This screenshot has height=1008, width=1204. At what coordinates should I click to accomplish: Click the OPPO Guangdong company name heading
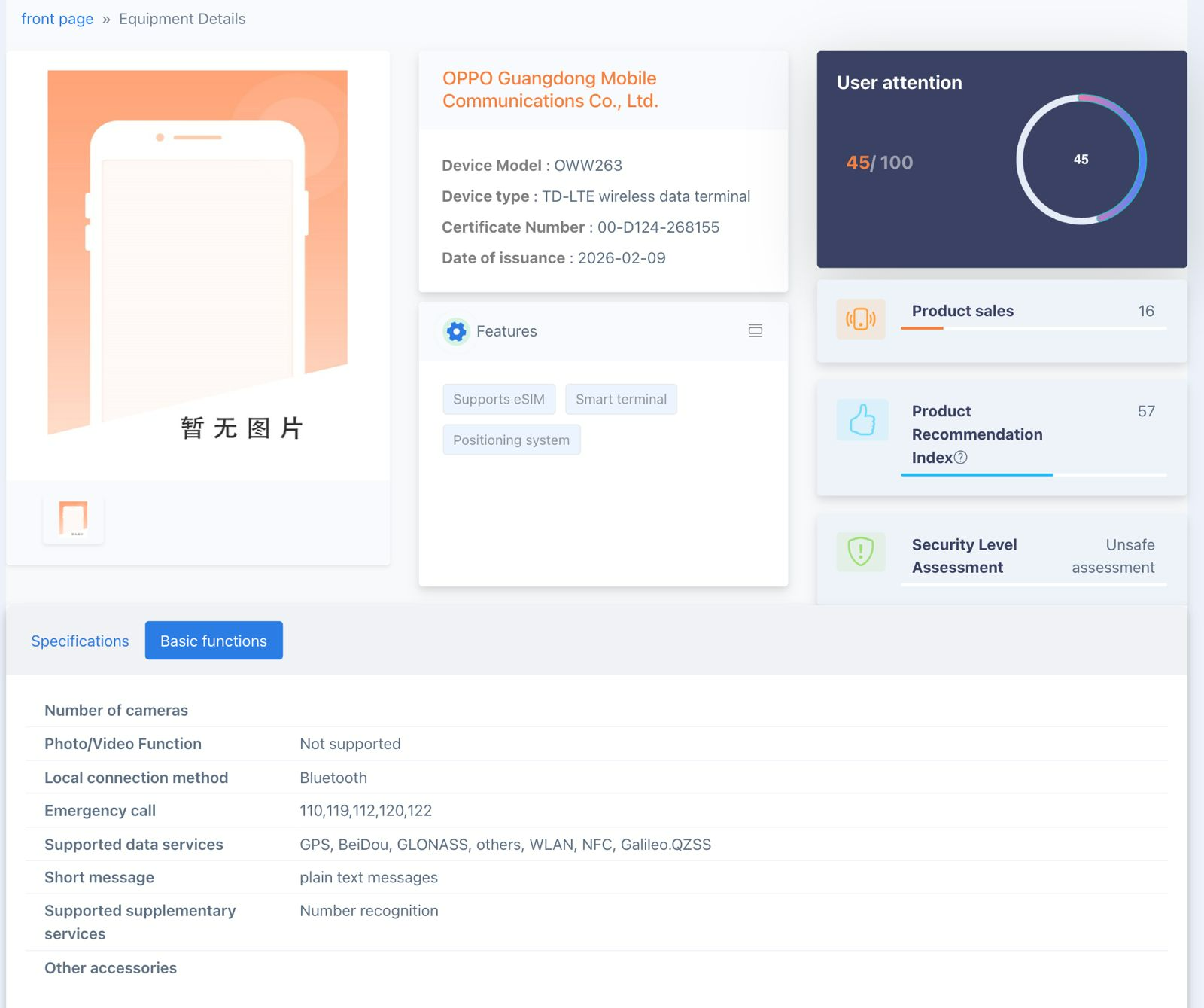550,90
